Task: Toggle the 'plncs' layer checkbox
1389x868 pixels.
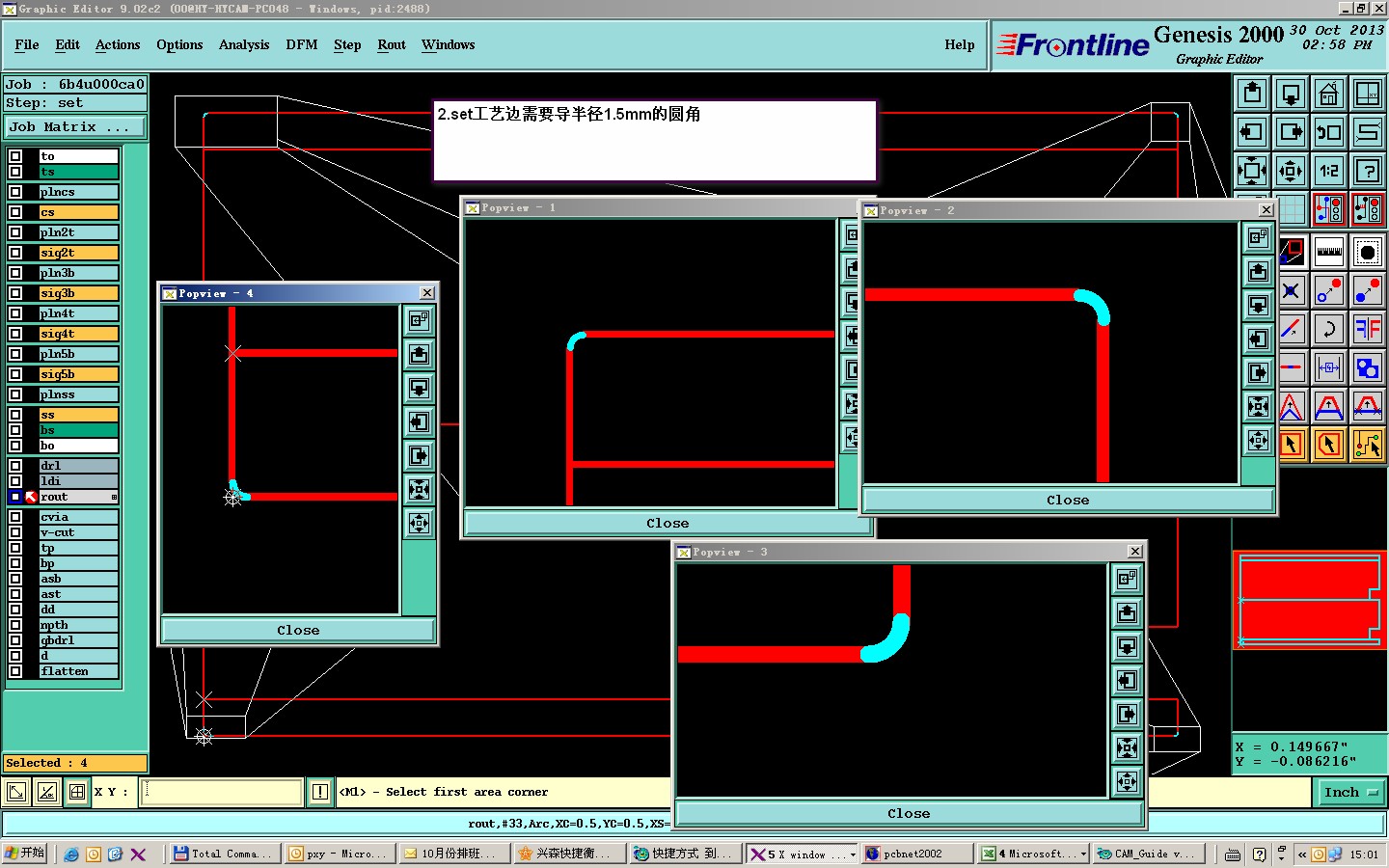Action: click(15, 192)
